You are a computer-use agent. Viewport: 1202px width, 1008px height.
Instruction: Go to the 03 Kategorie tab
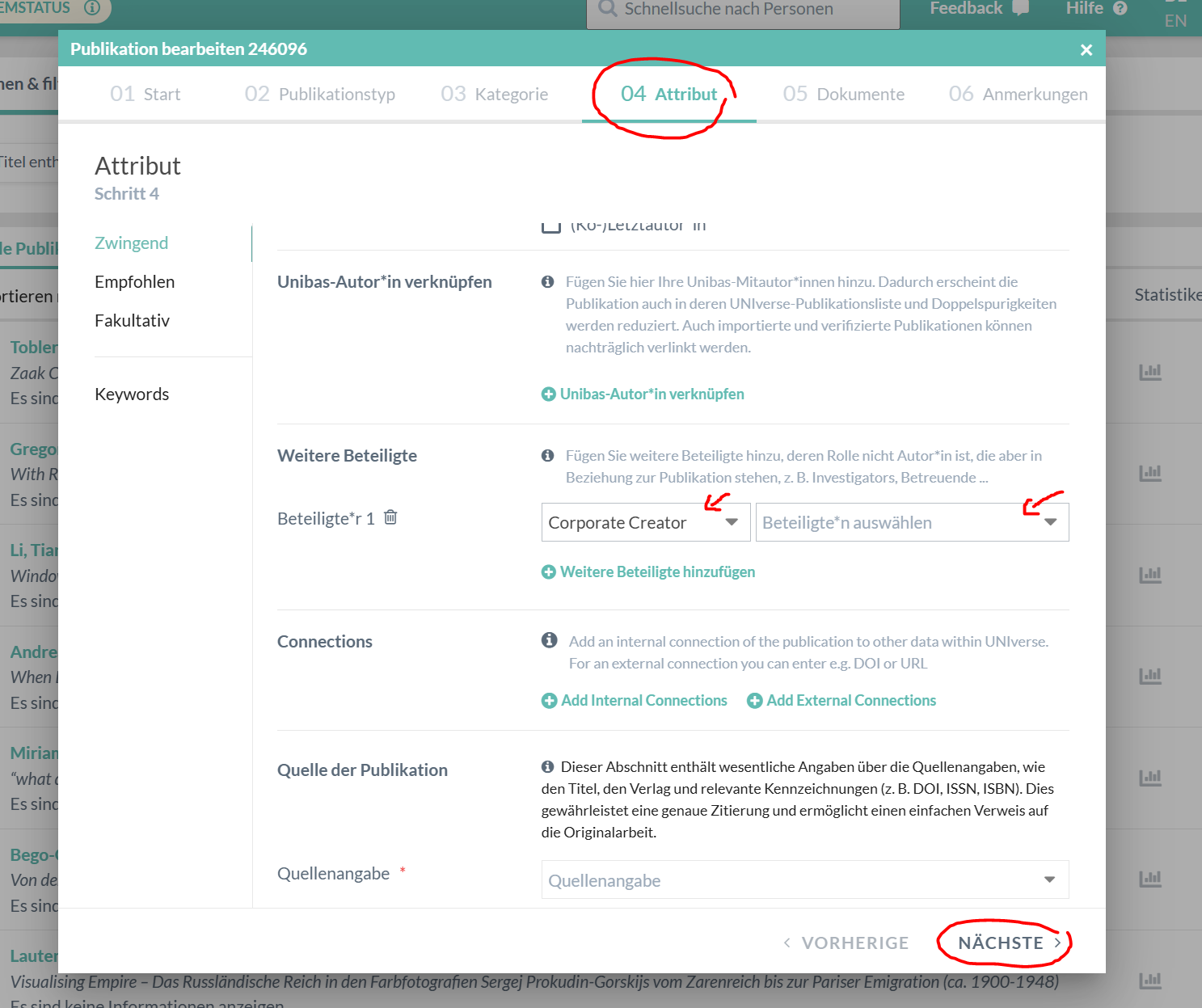[x=494, y=94]
